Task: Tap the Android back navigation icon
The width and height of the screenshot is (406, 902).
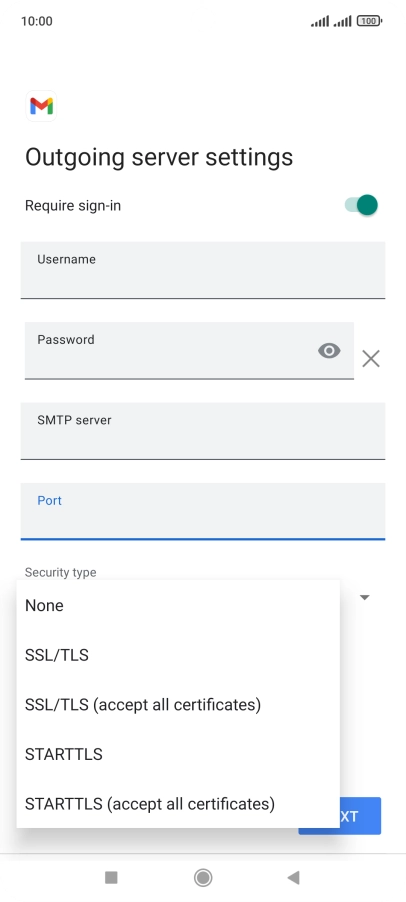Action: point(293,877)
